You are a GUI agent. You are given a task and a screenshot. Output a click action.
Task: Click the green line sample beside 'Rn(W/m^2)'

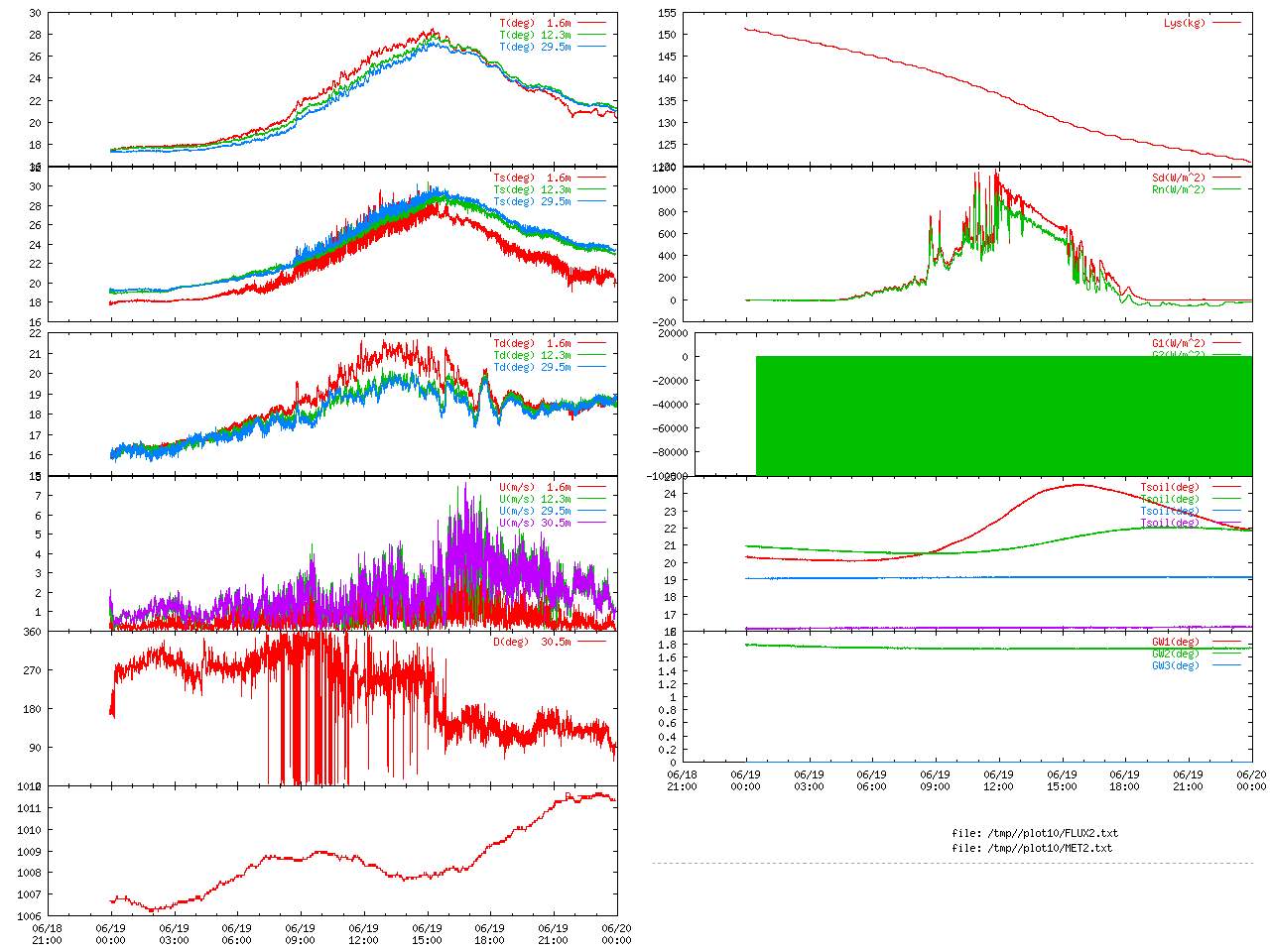click(1226, 190)
